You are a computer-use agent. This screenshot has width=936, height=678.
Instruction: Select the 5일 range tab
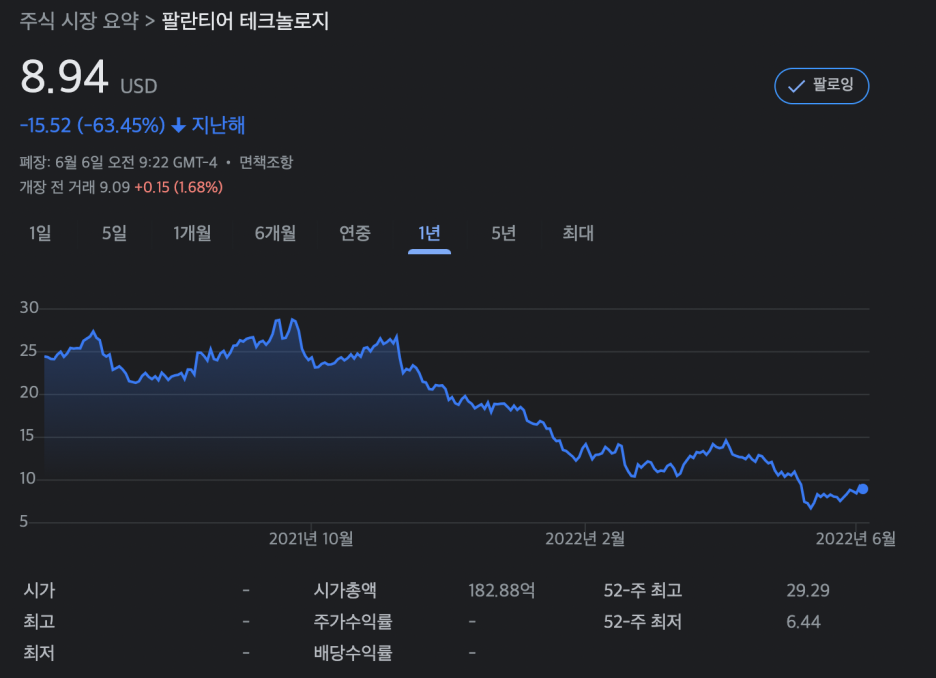[x=114, y=233]
